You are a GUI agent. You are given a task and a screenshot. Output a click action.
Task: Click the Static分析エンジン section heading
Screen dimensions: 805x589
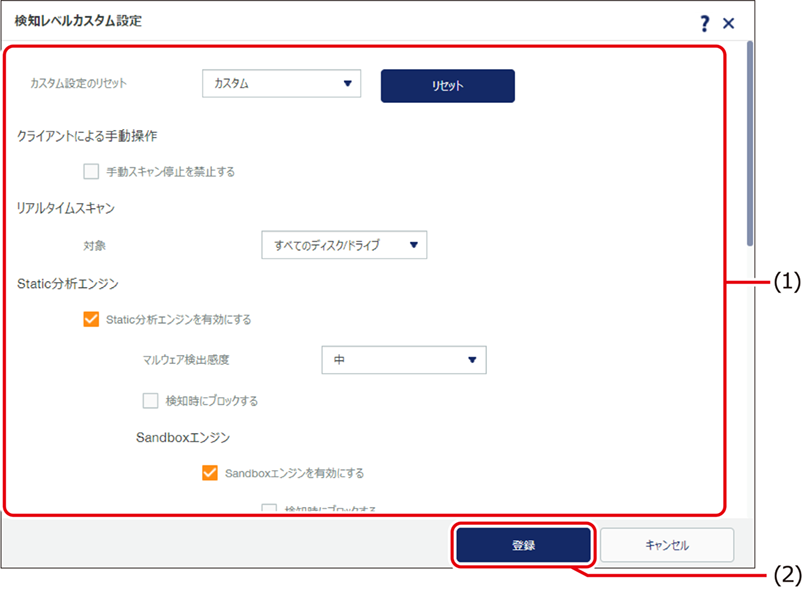point(68,284)
